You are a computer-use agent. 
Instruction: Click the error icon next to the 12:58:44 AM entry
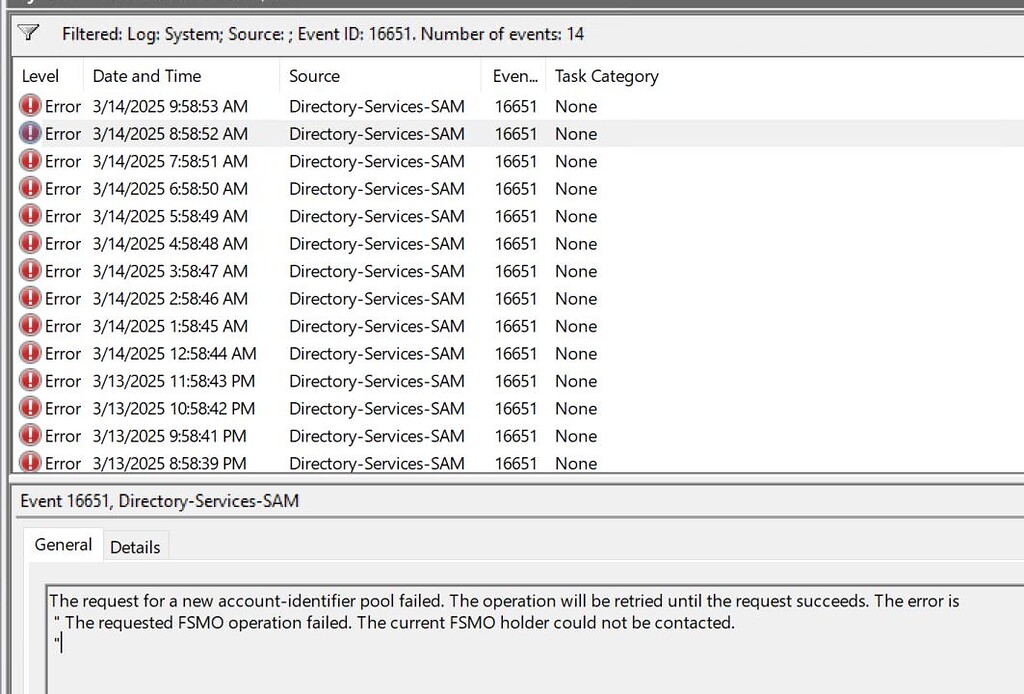[x=27, y=353]
